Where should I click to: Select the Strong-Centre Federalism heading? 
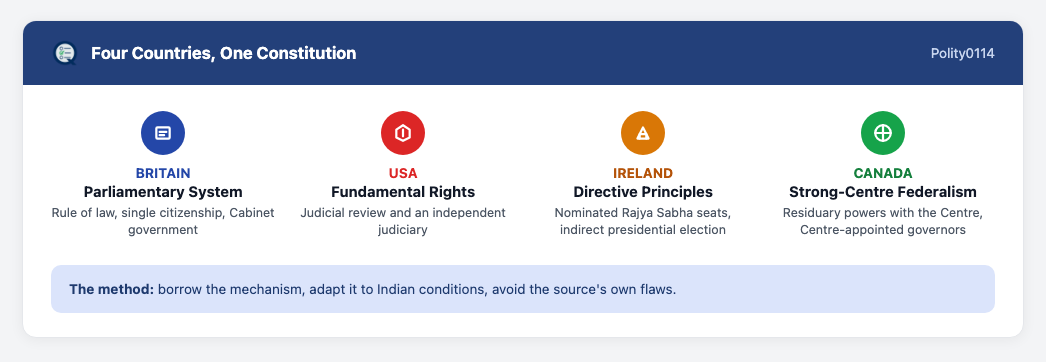(883, 193)
